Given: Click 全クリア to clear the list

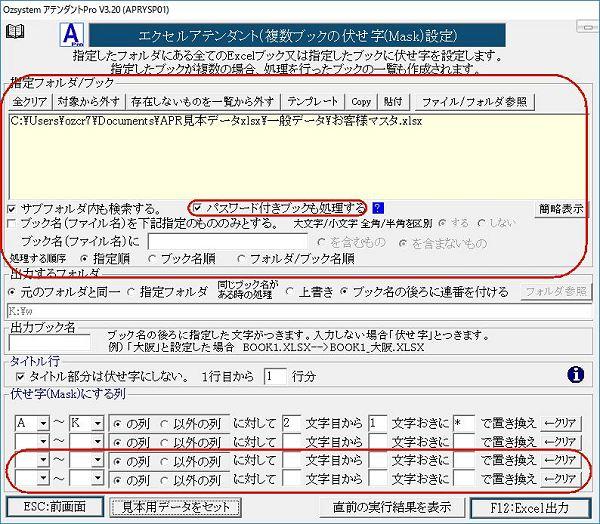Looking at the screenshot, I should coord(30,102).
